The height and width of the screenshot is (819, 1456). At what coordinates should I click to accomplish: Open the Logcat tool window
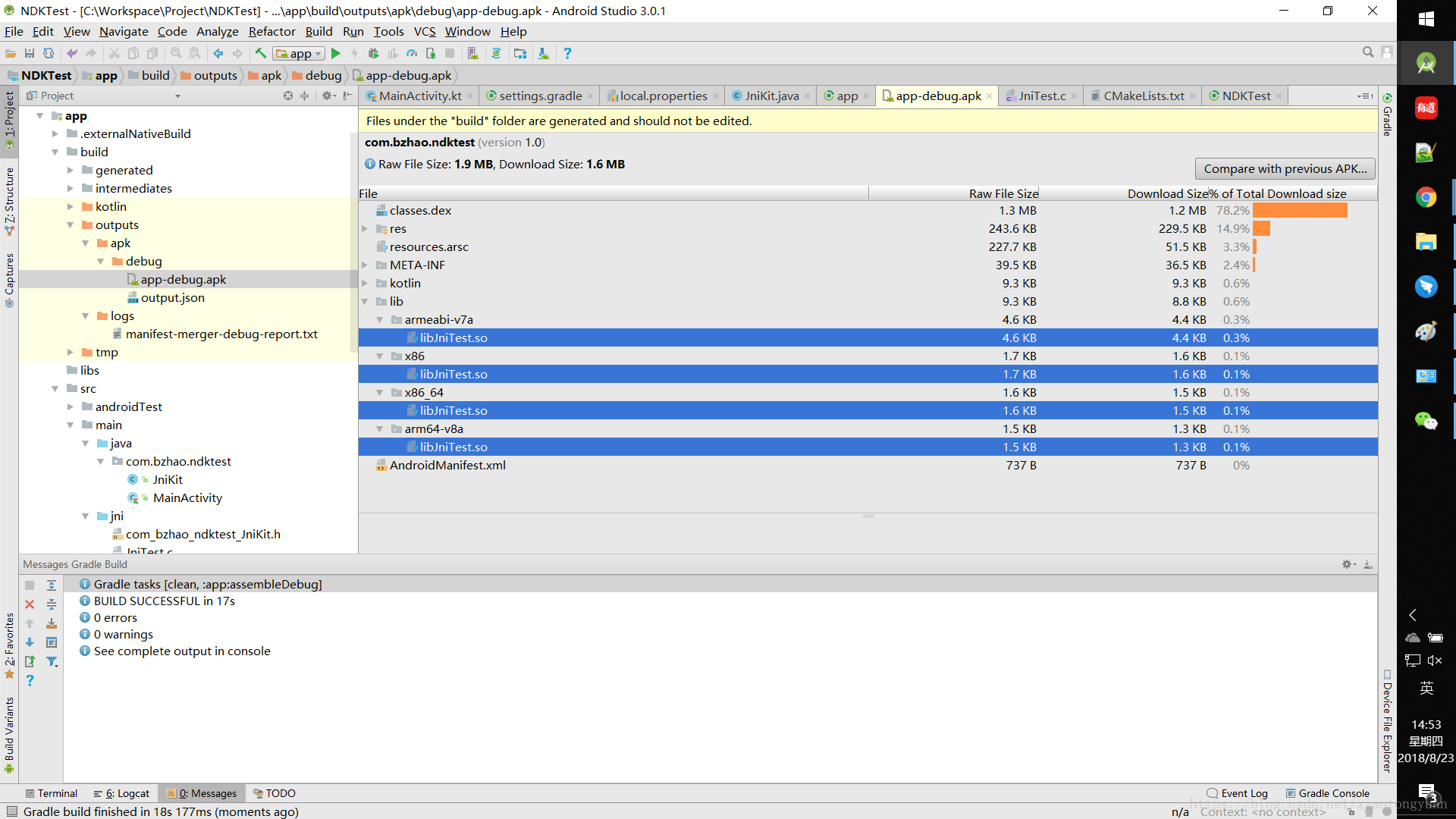121,793
